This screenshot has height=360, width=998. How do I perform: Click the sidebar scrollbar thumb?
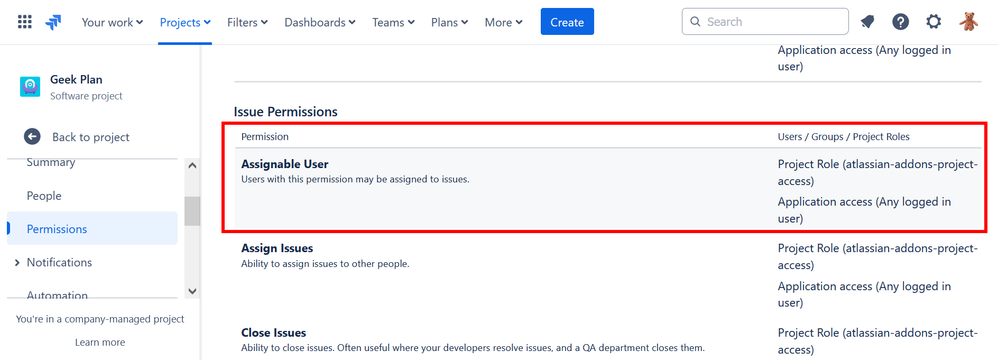pos(193,211)
